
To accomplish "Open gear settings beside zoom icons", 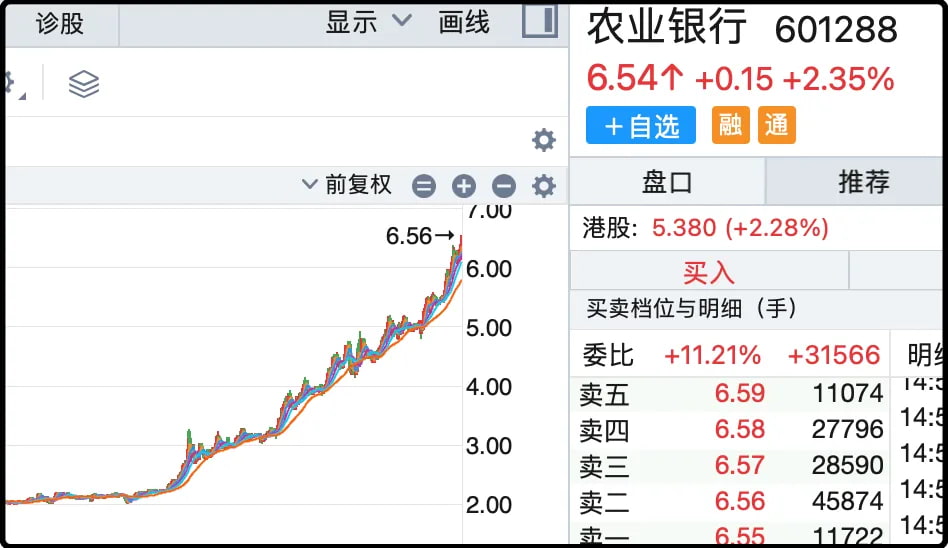I will 544,186.
